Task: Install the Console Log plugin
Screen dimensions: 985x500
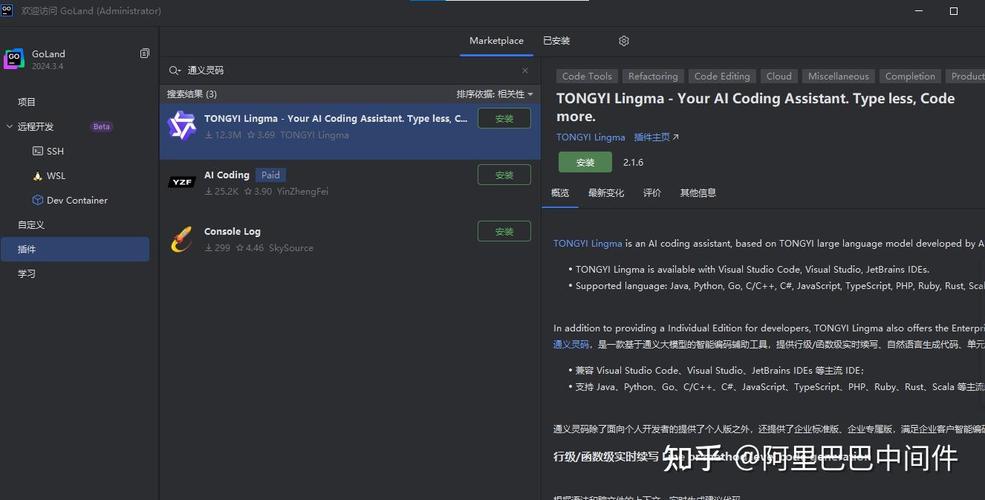Action: pos(504,232)
